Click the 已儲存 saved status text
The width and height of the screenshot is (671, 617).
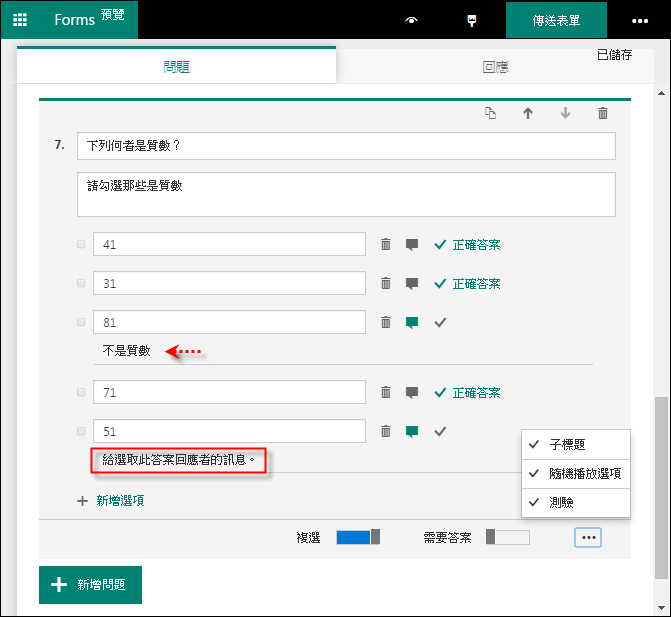click(x=614, y=55)
